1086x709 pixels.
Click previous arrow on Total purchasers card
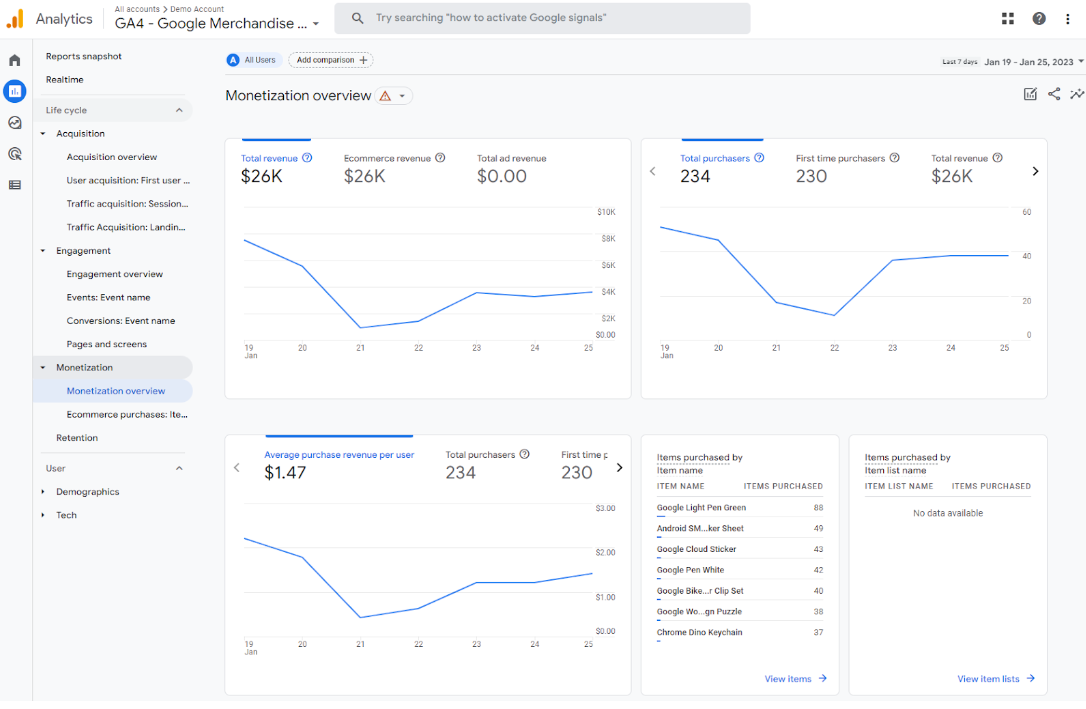click(652, 171)
